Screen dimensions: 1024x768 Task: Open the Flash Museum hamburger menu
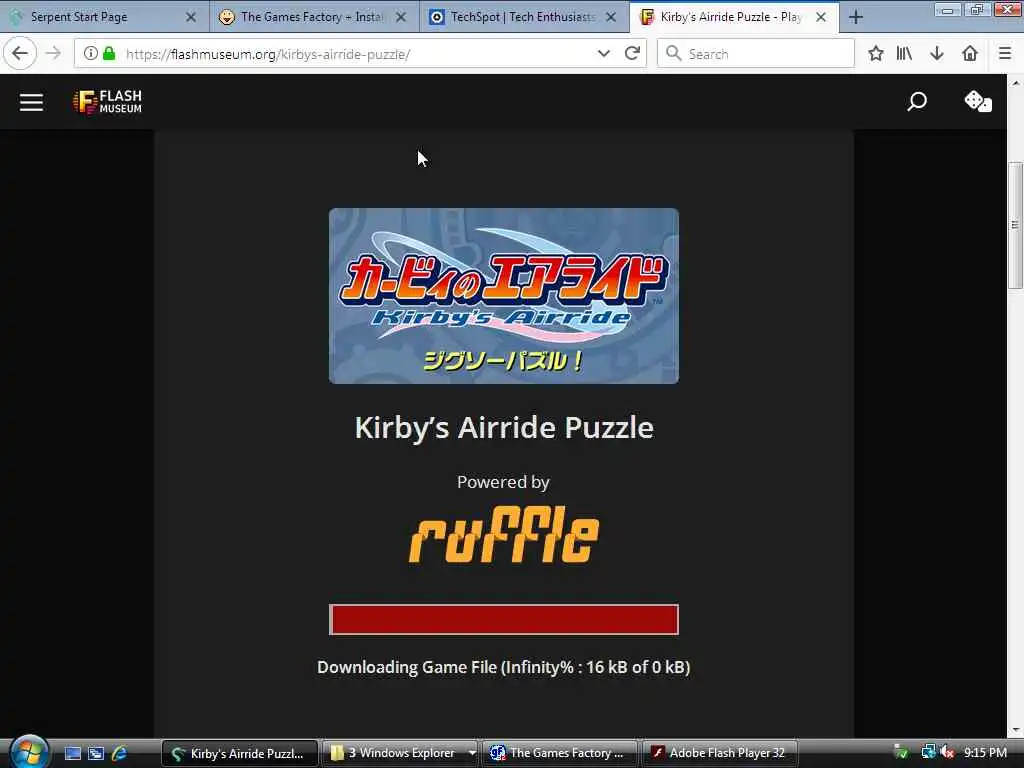pos(31,102)
